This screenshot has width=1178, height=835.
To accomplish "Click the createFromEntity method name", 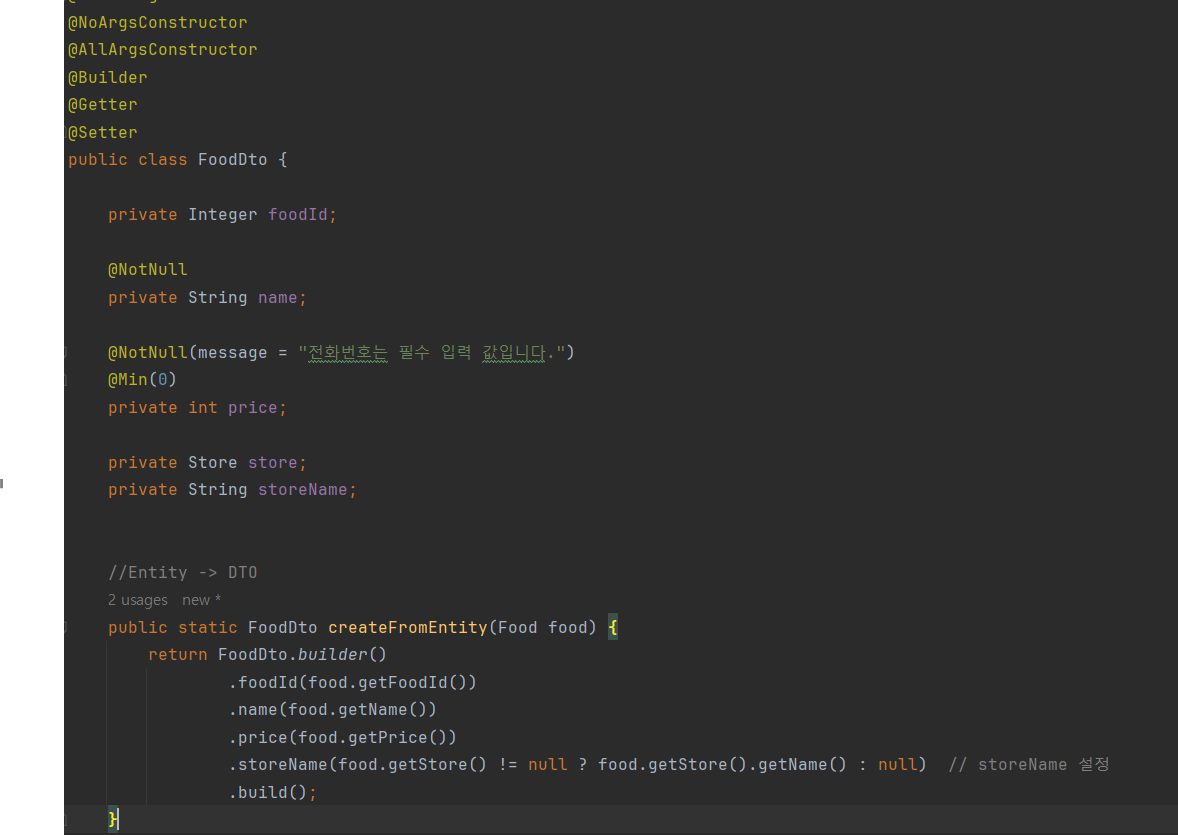I will point(407,628).
